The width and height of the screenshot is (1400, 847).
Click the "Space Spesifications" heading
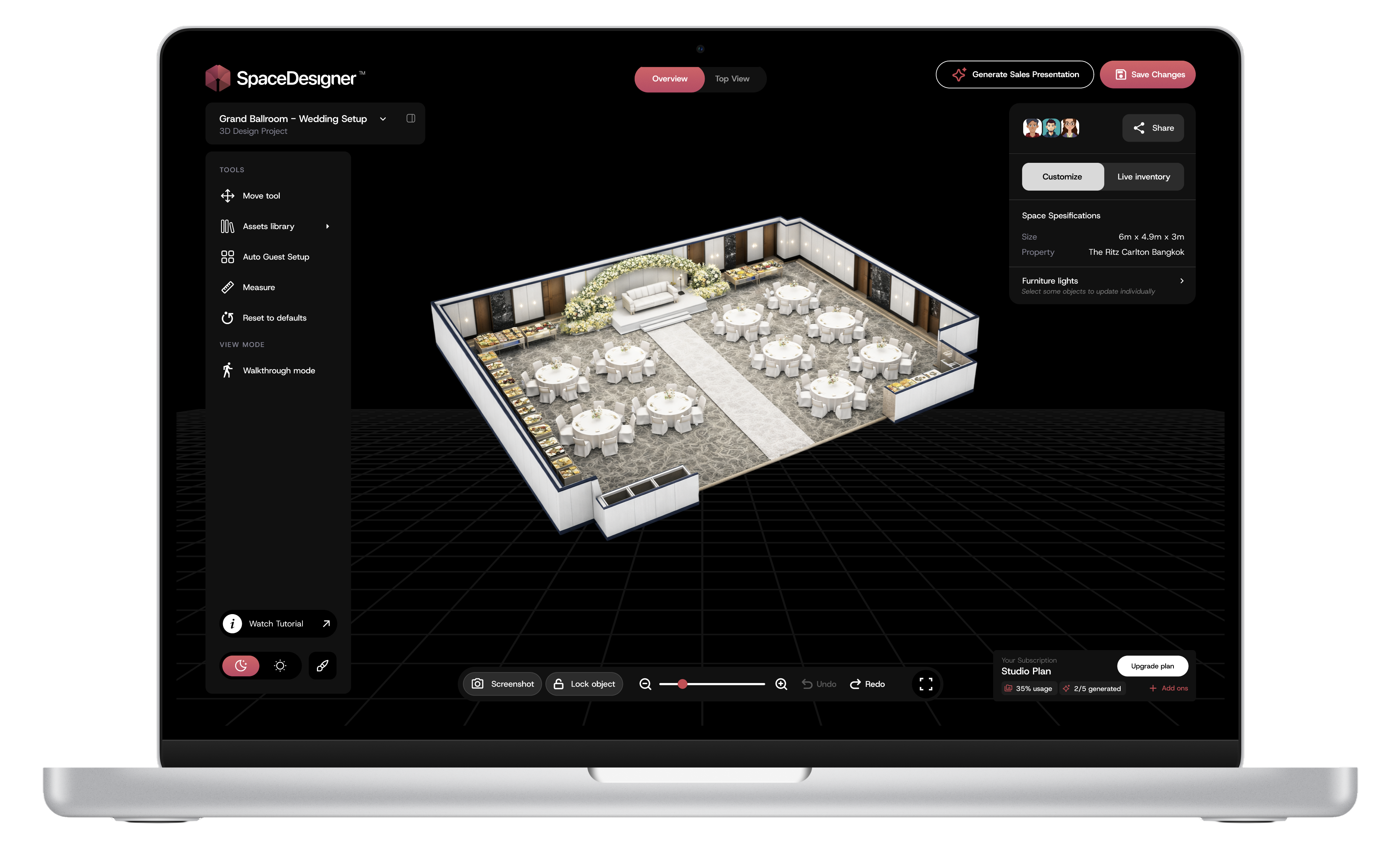tap(1061, 216)
